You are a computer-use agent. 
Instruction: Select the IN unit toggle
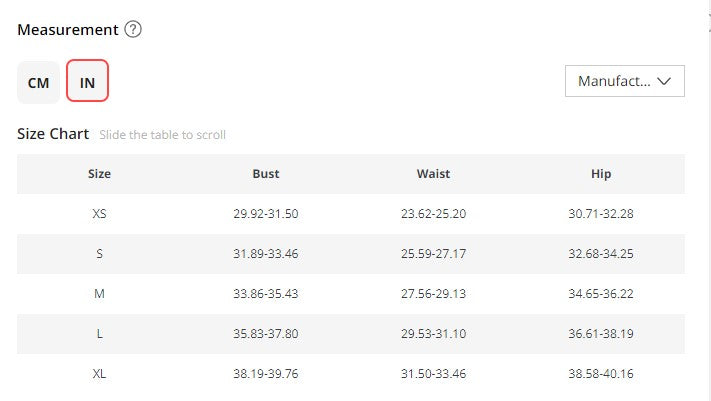click(88, 81)
